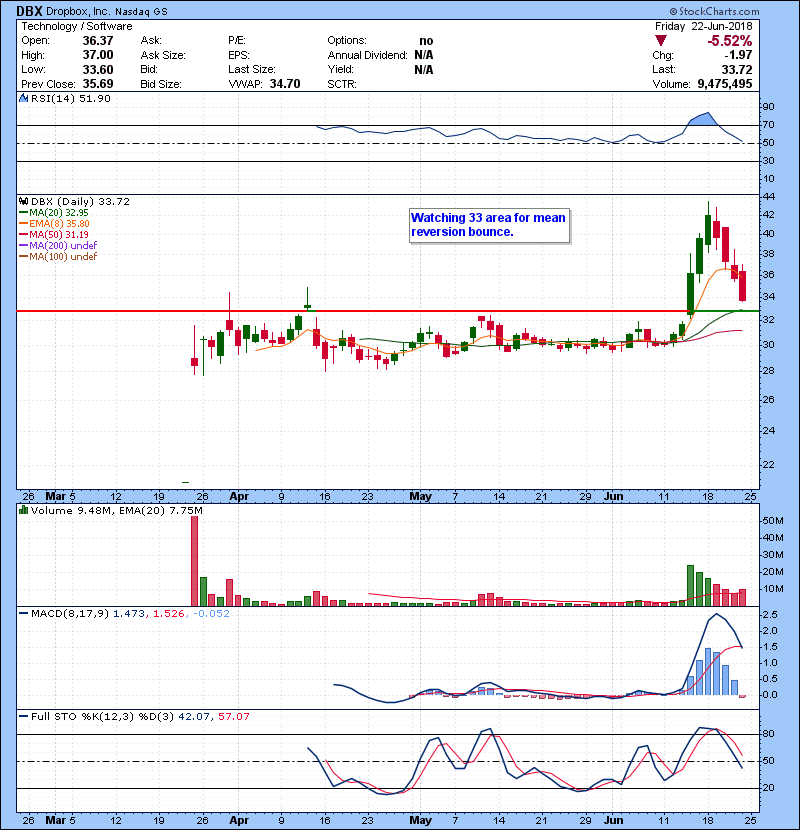Click the RSI(14) indicator icon
Screen dimensions: 800x830
click(23, 98)
